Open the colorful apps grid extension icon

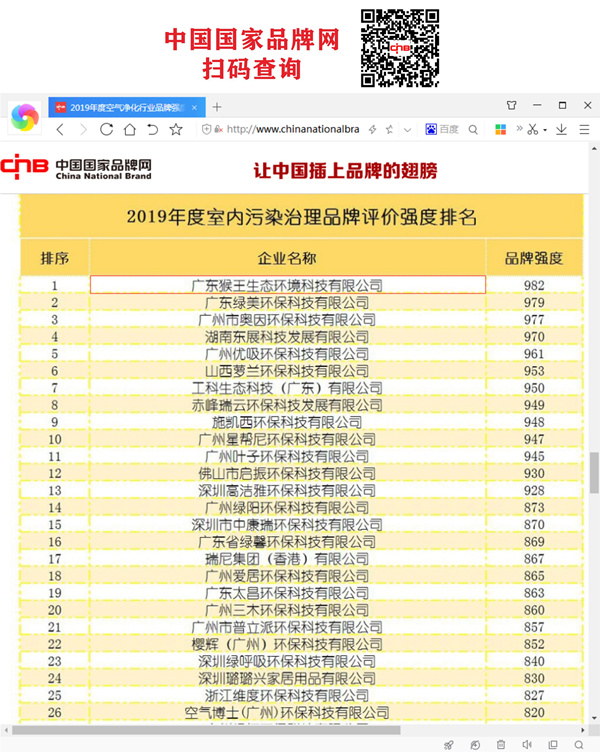(x=501, y=129)
